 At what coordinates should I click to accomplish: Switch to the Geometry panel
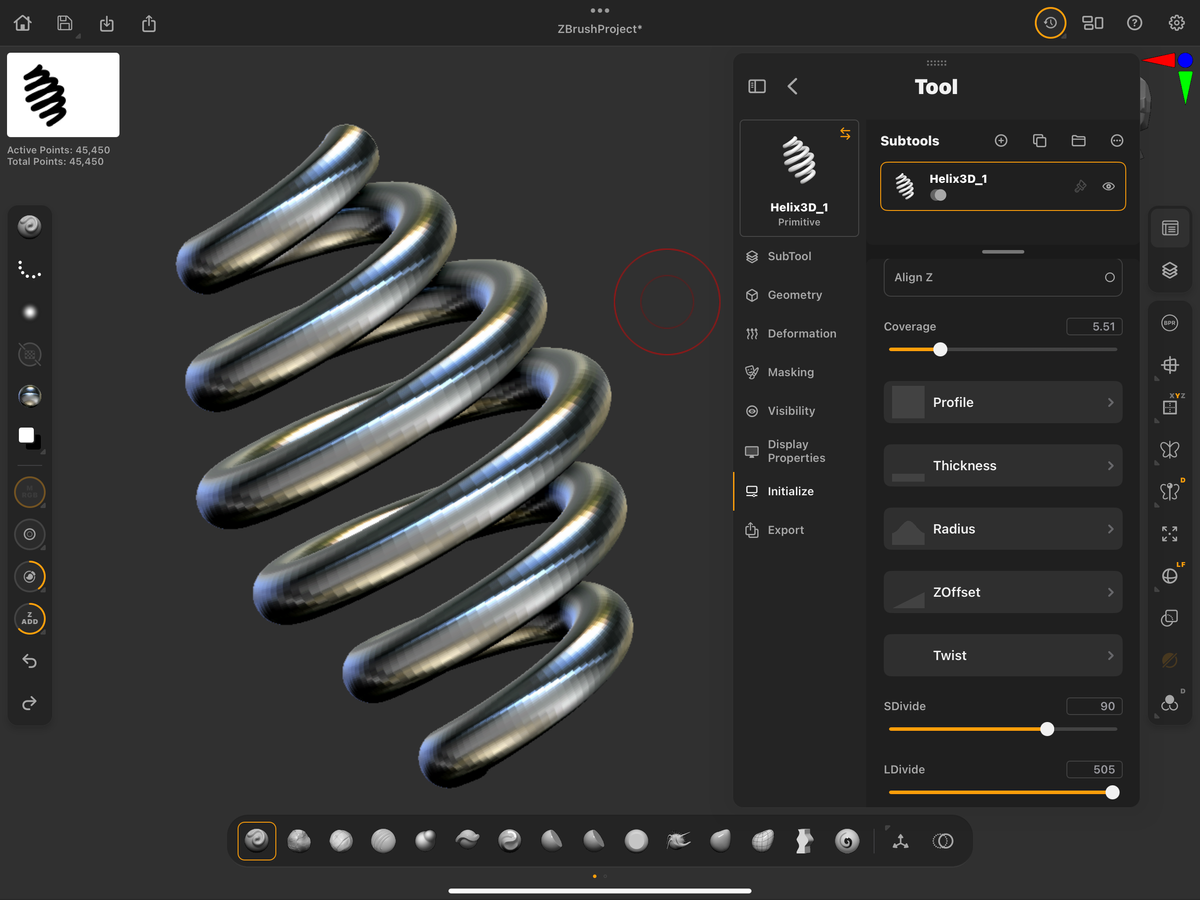793,294
